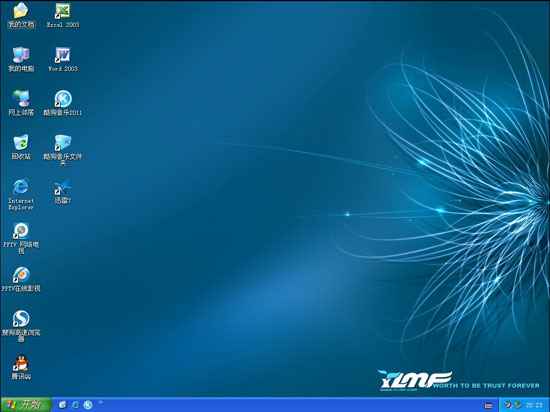Click the language bar keyboard icon
Image resolution: width=550 pixels, height=412 pixels.
coord(488,405)
